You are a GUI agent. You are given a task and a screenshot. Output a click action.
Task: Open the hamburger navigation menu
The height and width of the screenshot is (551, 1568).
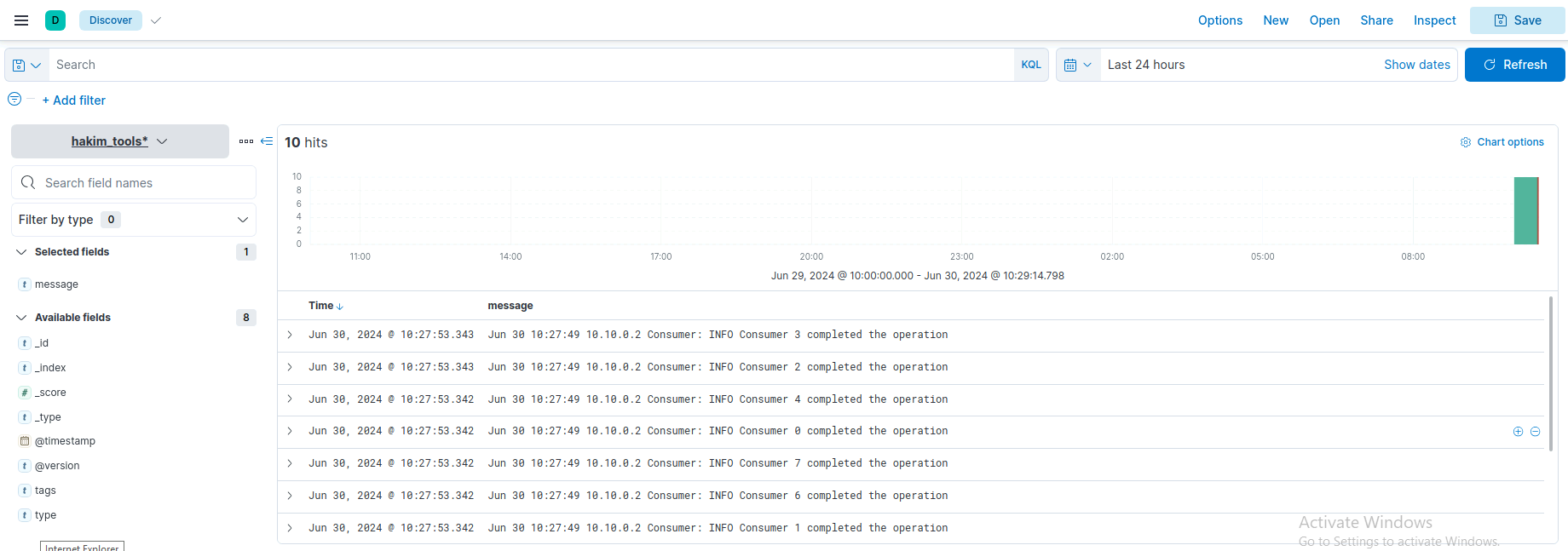click(x=21, y=20)
